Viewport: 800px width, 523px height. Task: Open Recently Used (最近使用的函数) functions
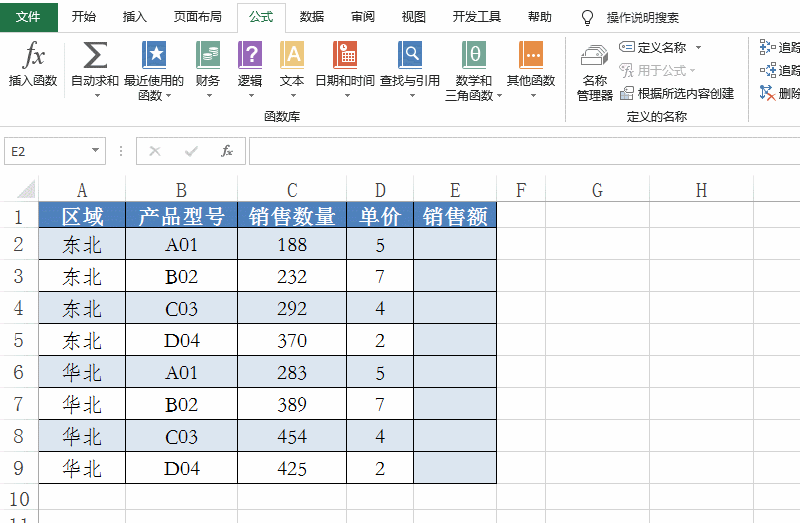154,70
